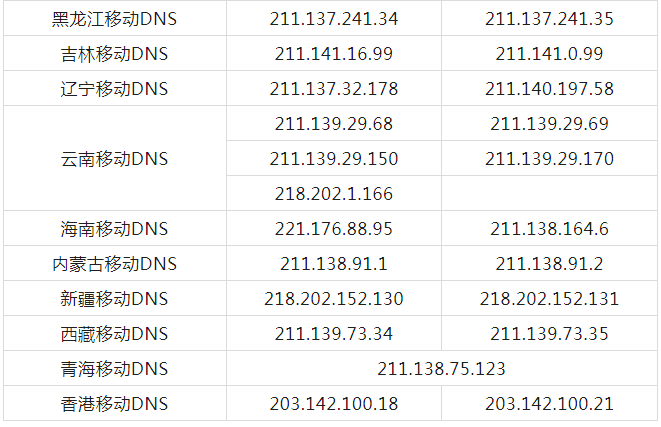The width and height of the screenshot is (661, 427).
Task: Select the 211.141.0.99 cell
Action: [x=549, y=54]
